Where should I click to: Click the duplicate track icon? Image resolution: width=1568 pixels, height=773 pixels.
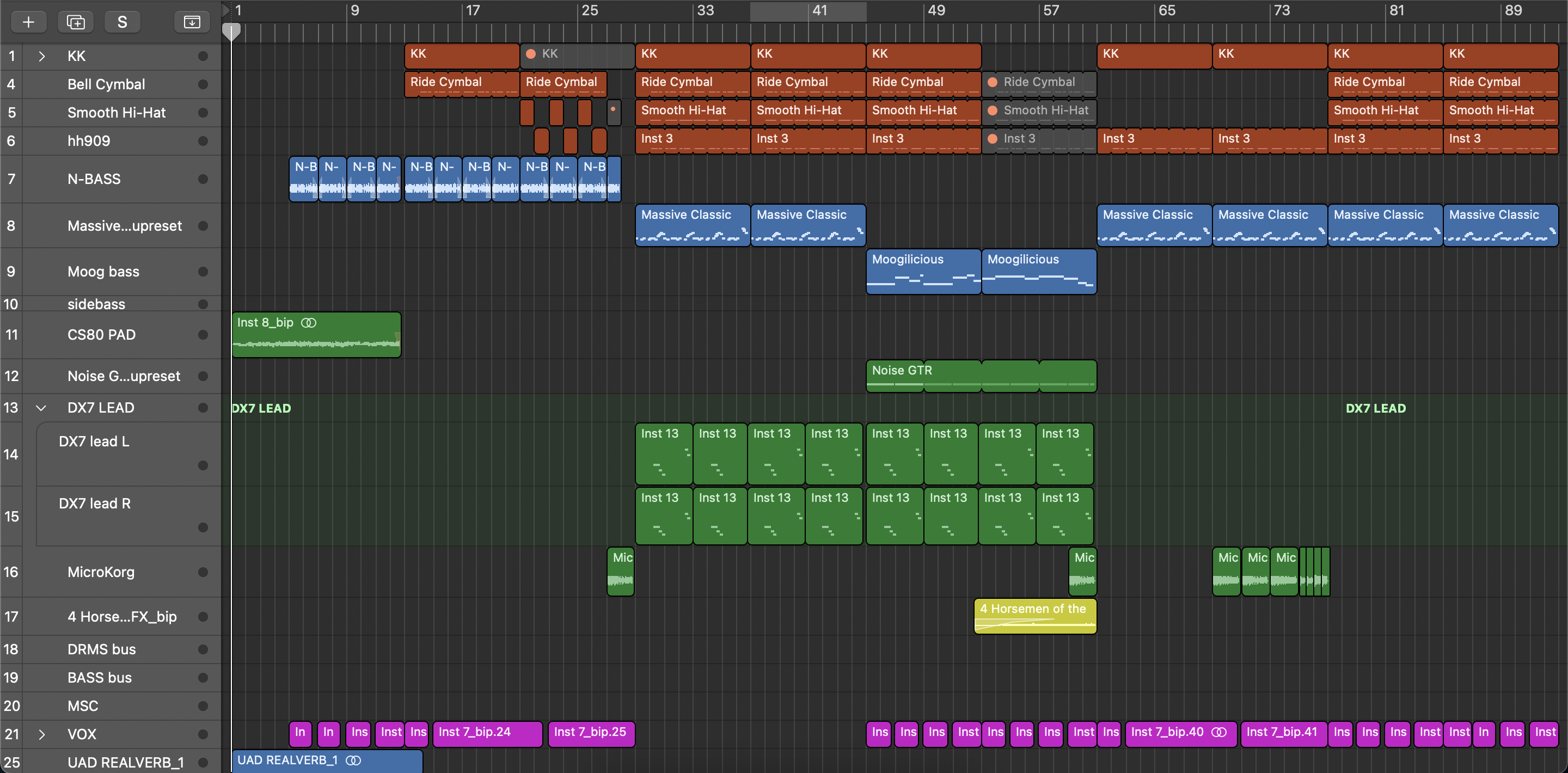click(76, 22)
